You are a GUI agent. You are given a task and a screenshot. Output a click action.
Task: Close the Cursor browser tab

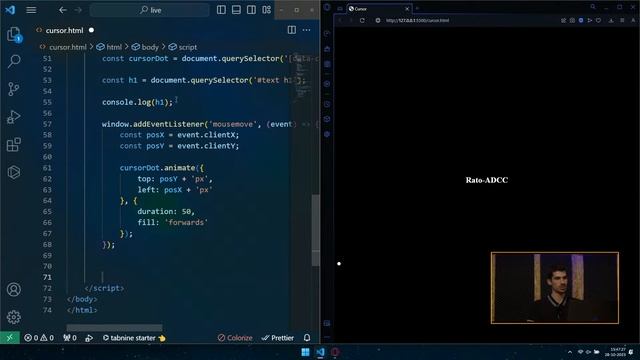(407, 9)
